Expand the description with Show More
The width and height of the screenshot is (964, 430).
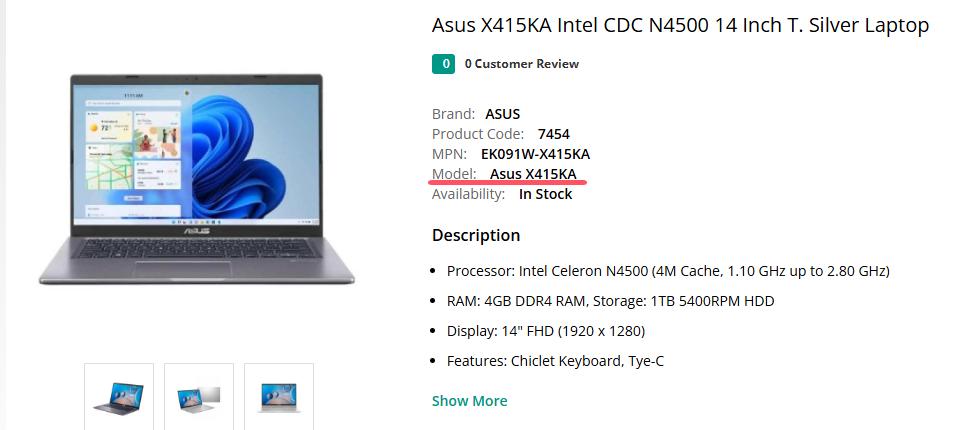tap(469, 401)
